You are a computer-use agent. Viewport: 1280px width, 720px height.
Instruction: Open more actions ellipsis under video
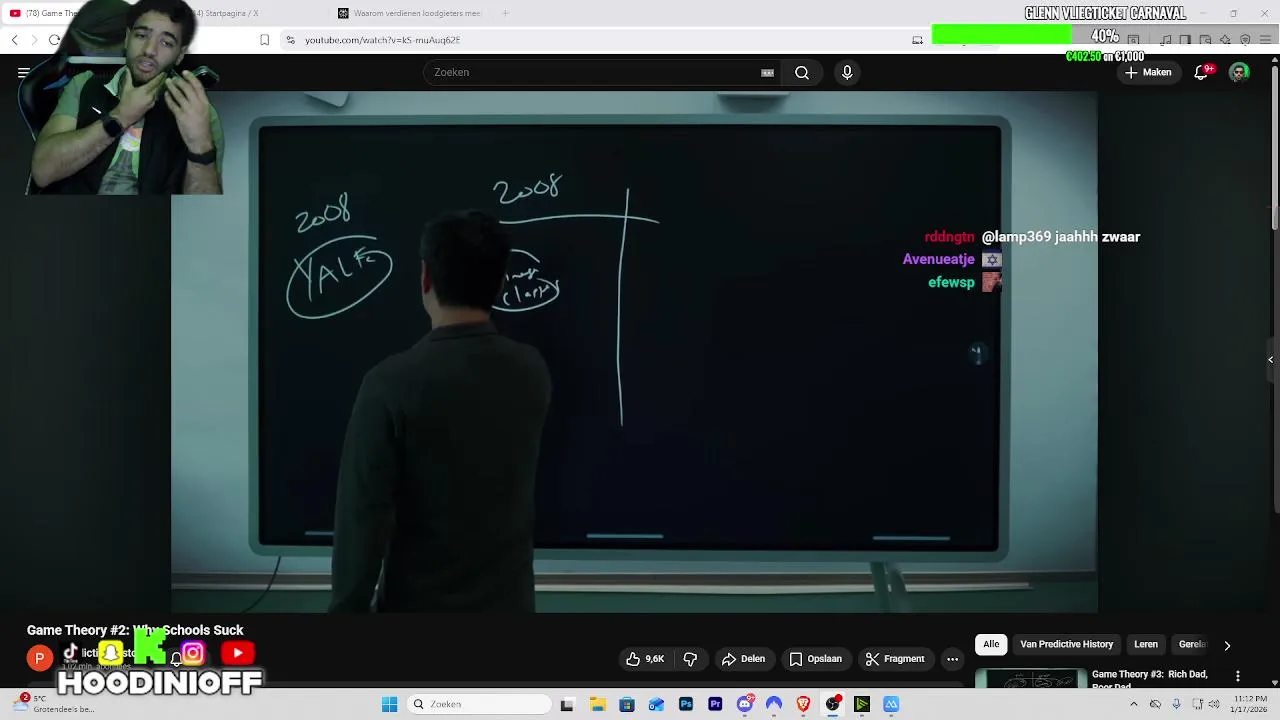952,659
